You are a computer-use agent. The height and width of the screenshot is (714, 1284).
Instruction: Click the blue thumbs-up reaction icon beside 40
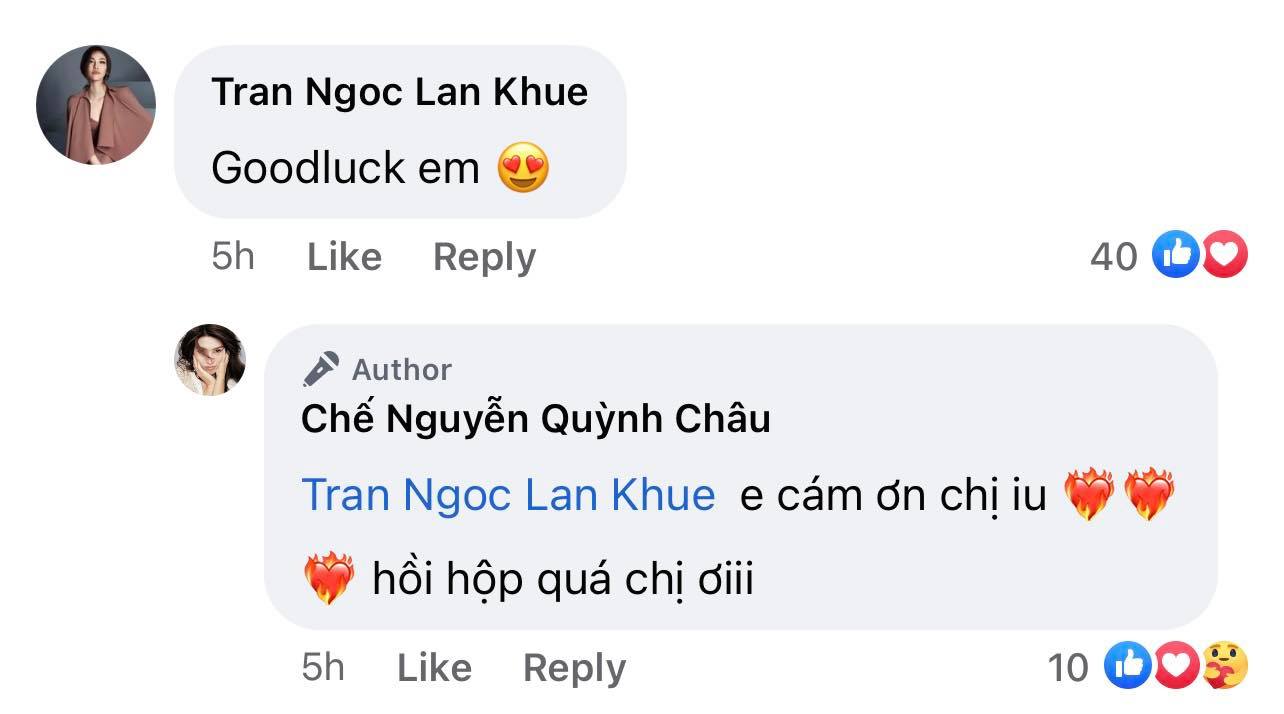1175,255
